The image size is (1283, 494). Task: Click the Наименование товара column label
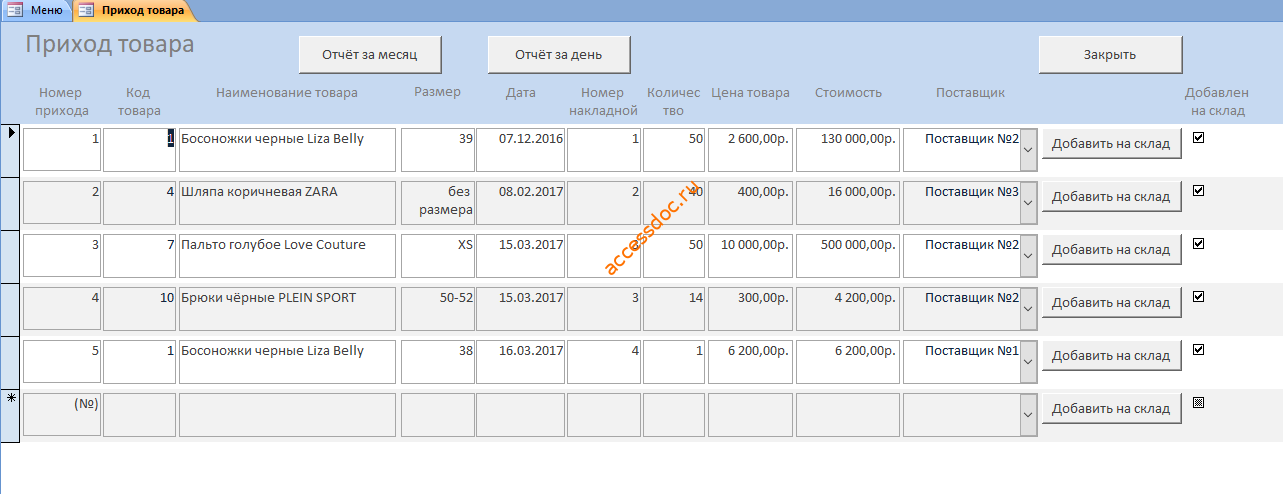[x=287, y=93]
